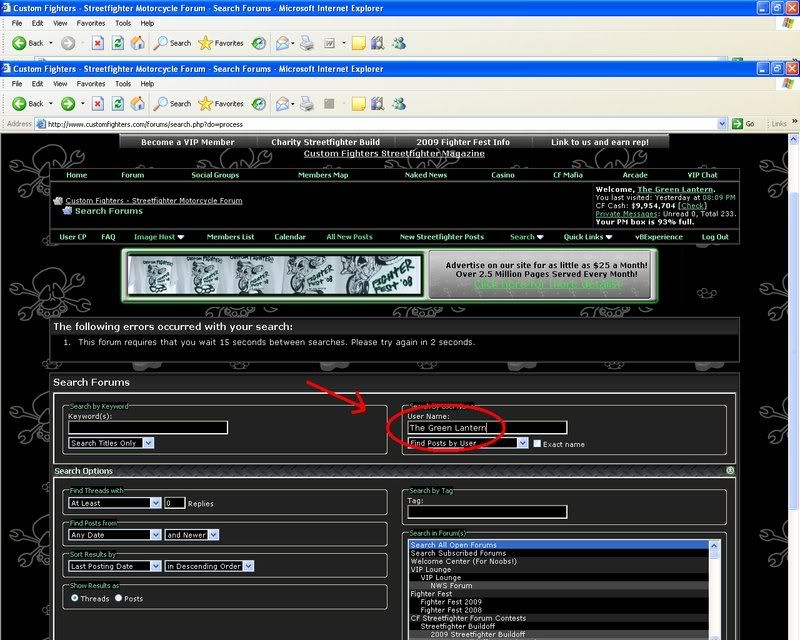The width and height of the screenshot is (800, 640).
Task: Open the Mail envelope in the background window toolbar
Action: (282, 43)
